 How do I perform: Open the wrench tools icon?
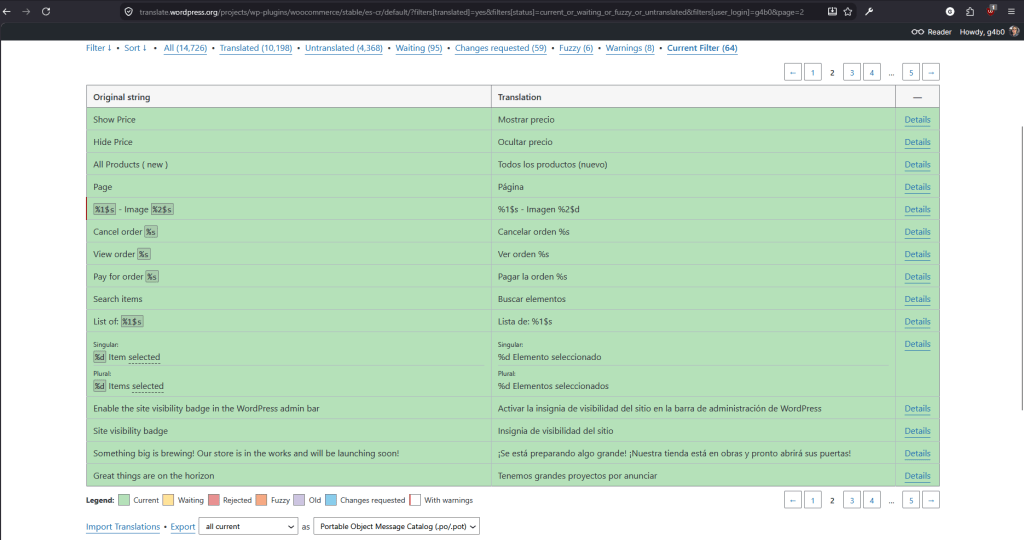[869, 12]
